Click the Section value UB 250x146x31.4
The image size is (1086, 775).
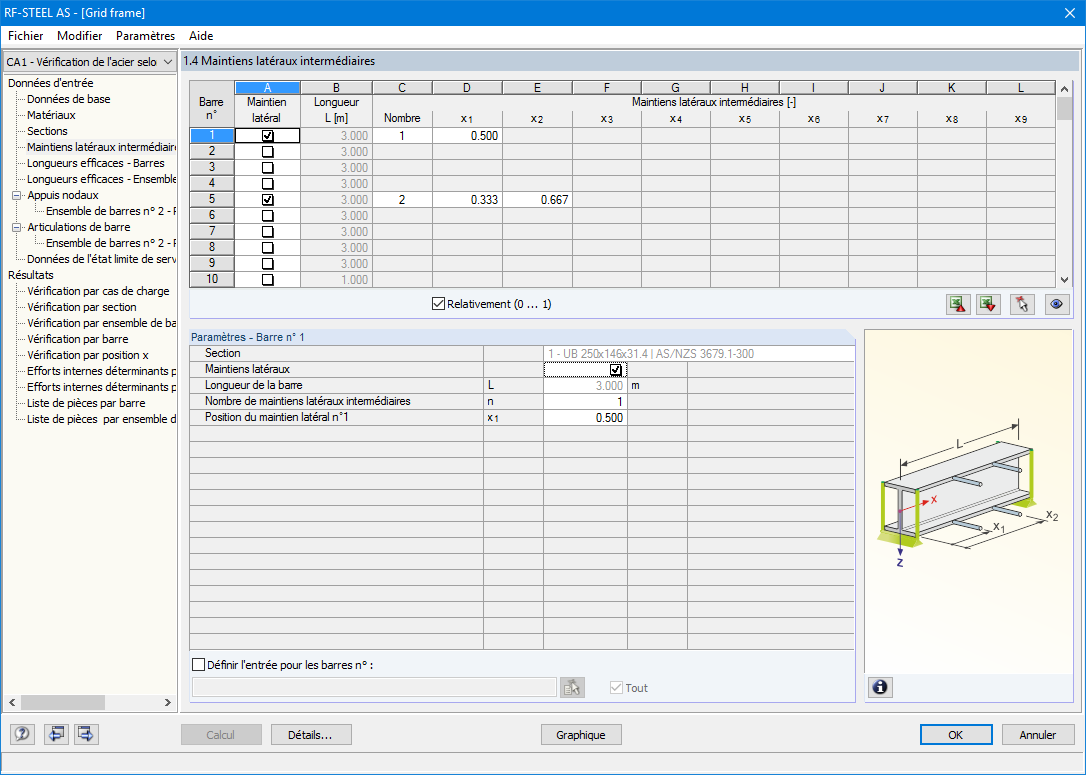tap(699, 354)
